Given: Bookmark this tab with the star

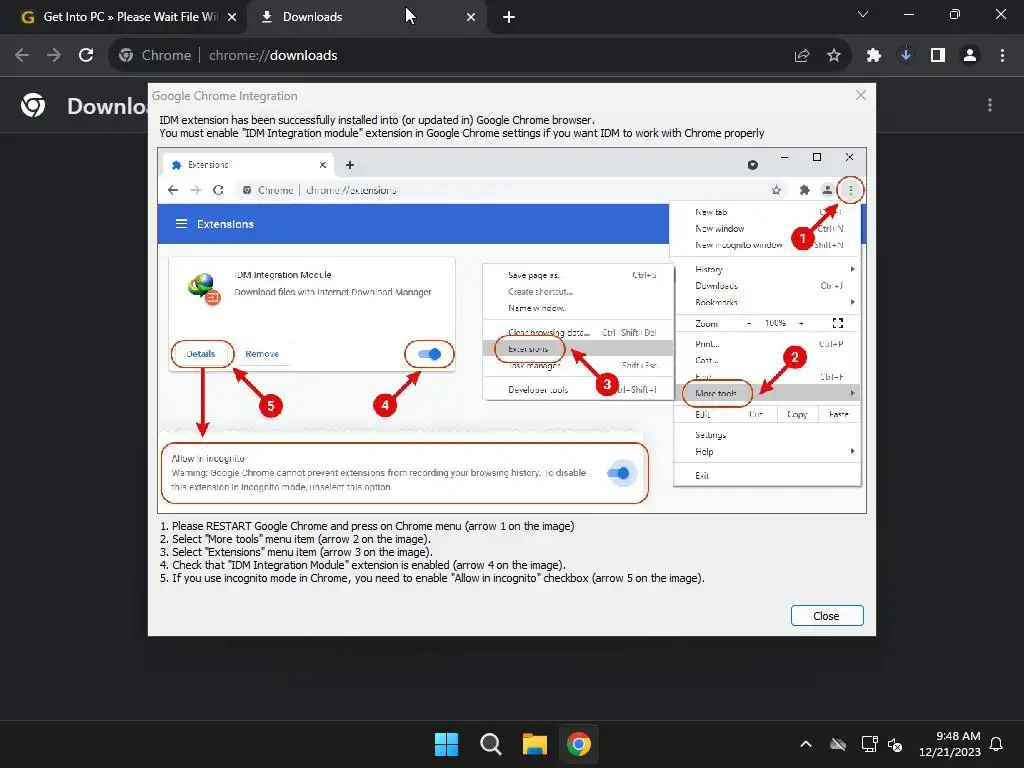Looking at the screenshot, I should click(x=834, y=56).
